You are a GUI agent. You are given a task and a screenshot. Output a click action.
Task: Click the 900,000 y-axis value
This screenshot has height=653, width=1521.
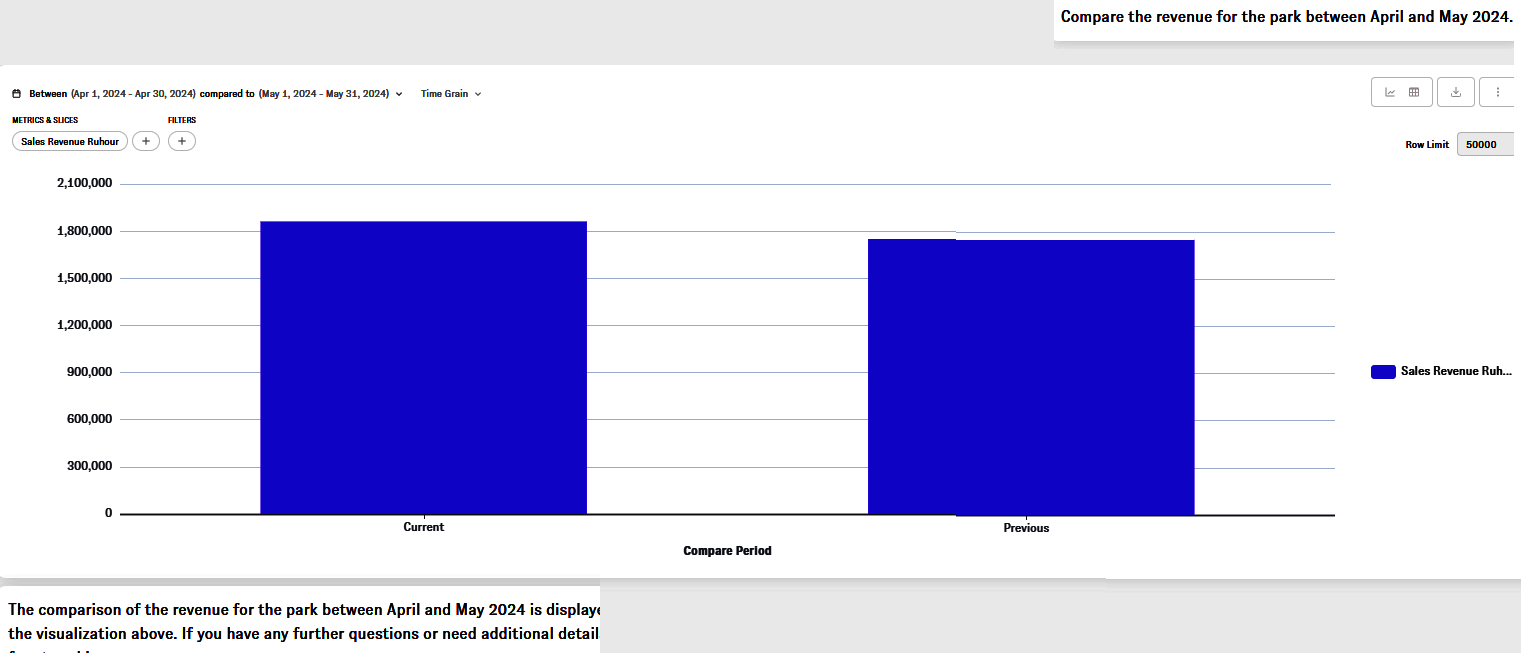tap(90, 372)
